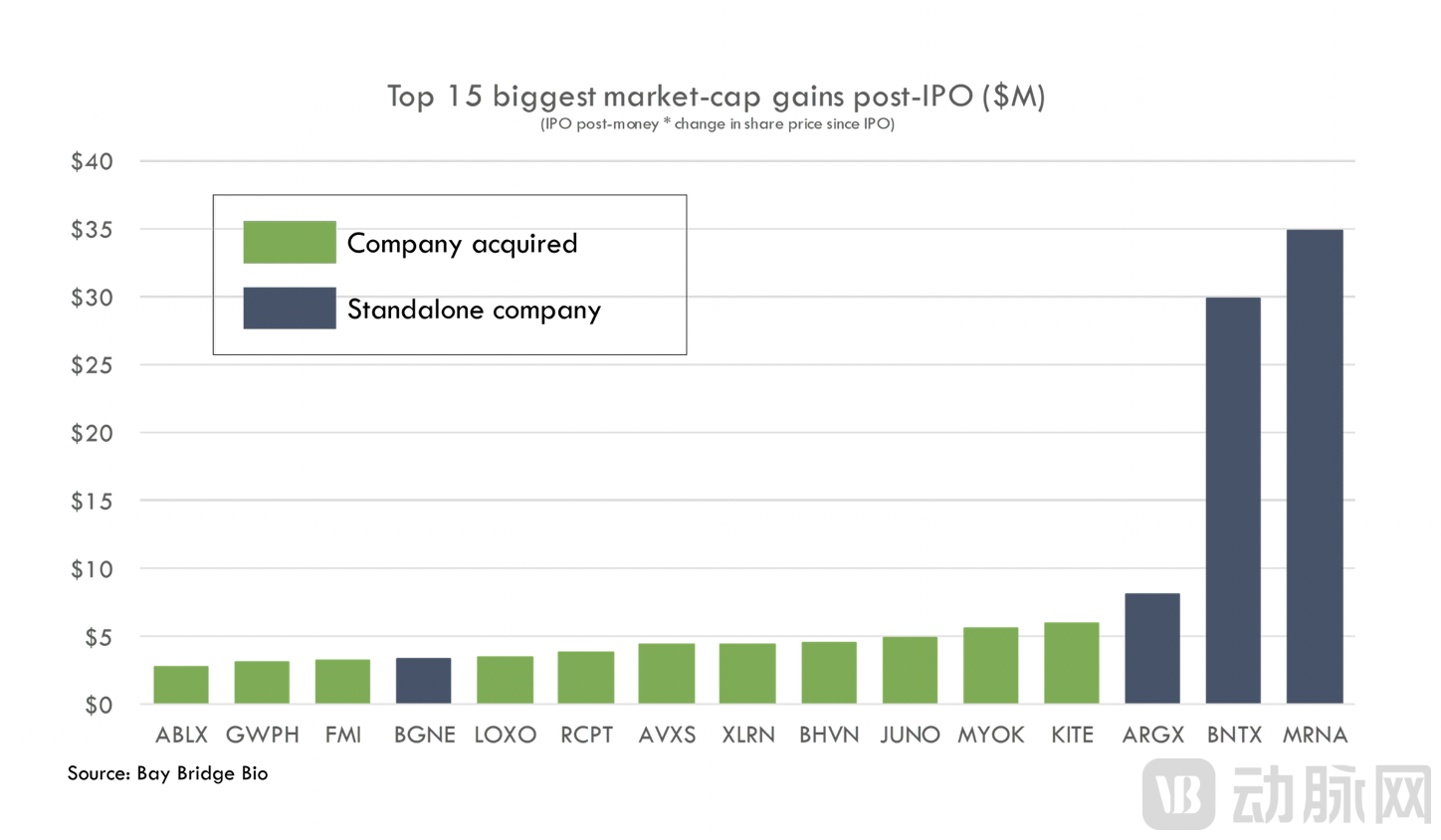Click the green Company acquired legend swatch

pos(290,242)
